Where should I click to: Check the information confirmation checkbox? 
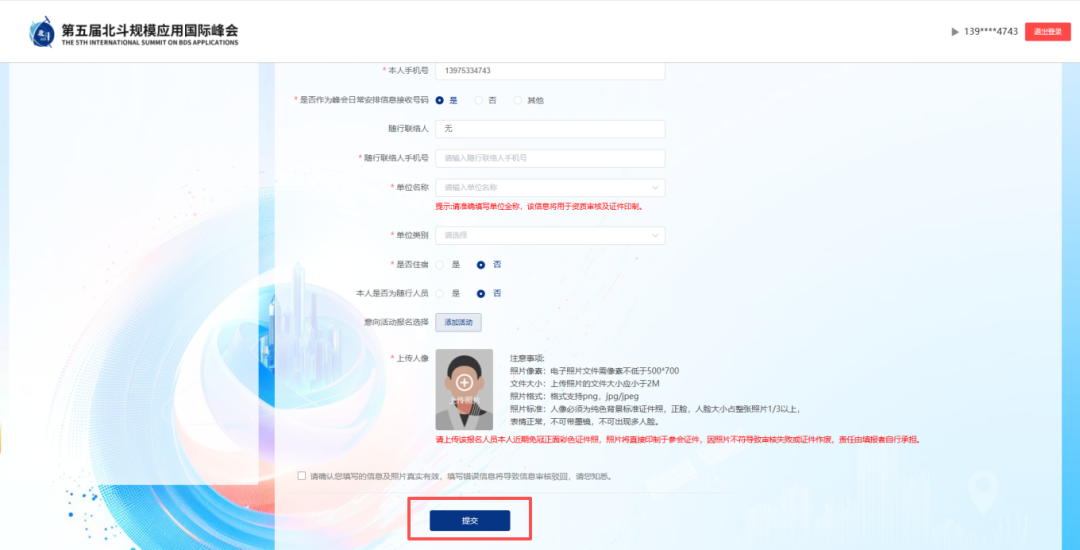(302, 476)
